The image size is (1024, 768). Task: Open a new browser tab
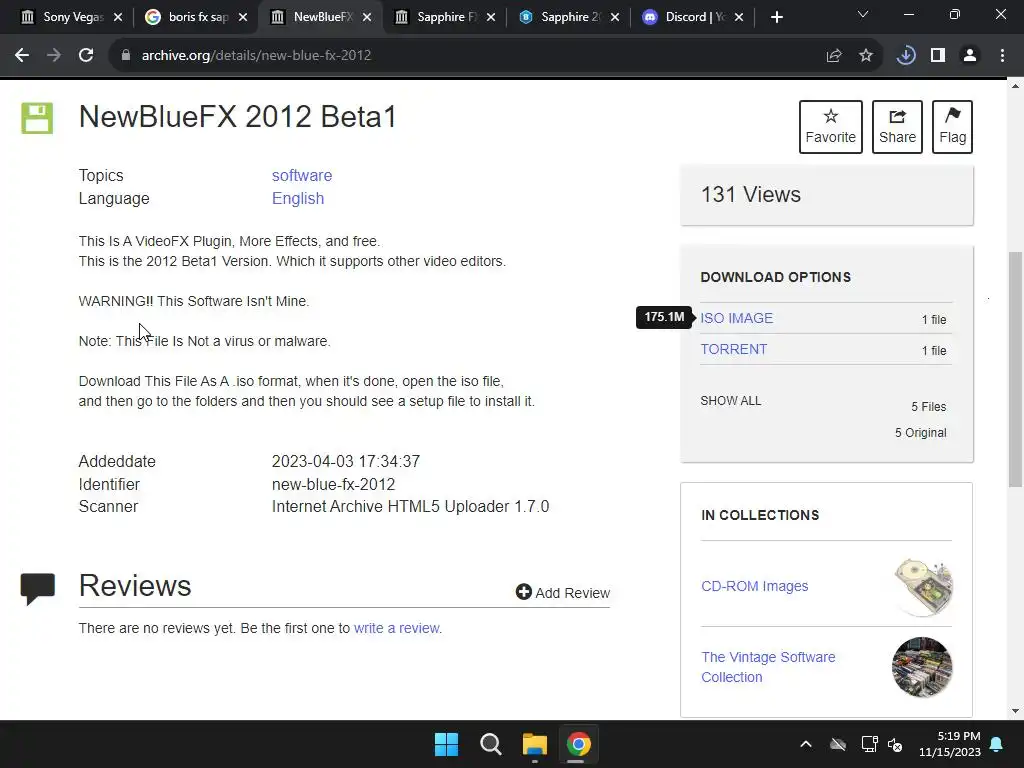pos(776,18)
